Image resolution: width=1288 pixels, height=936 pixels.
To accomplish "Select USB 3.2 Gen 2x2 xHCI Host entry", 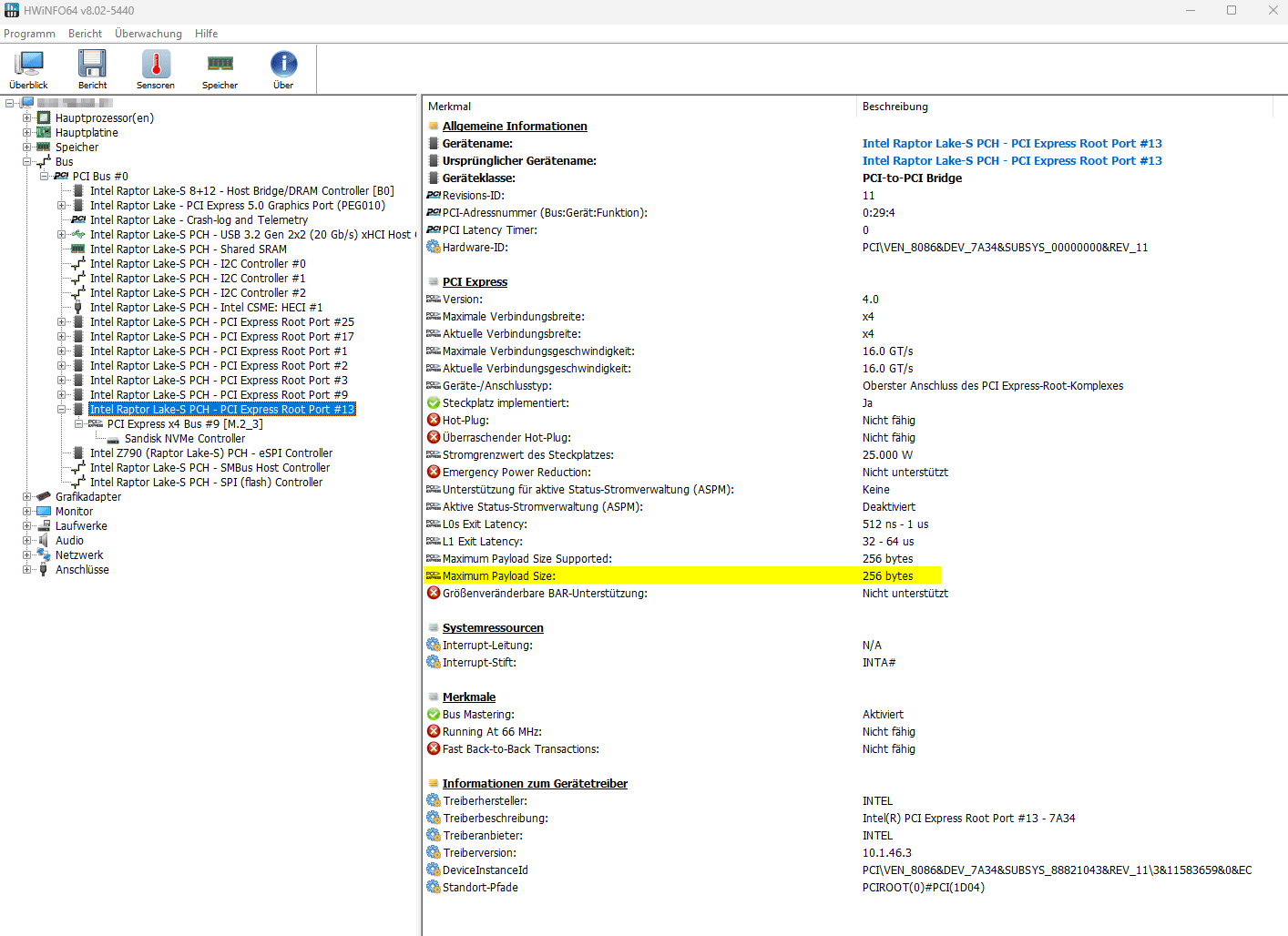I will click(x=251, y=235).
